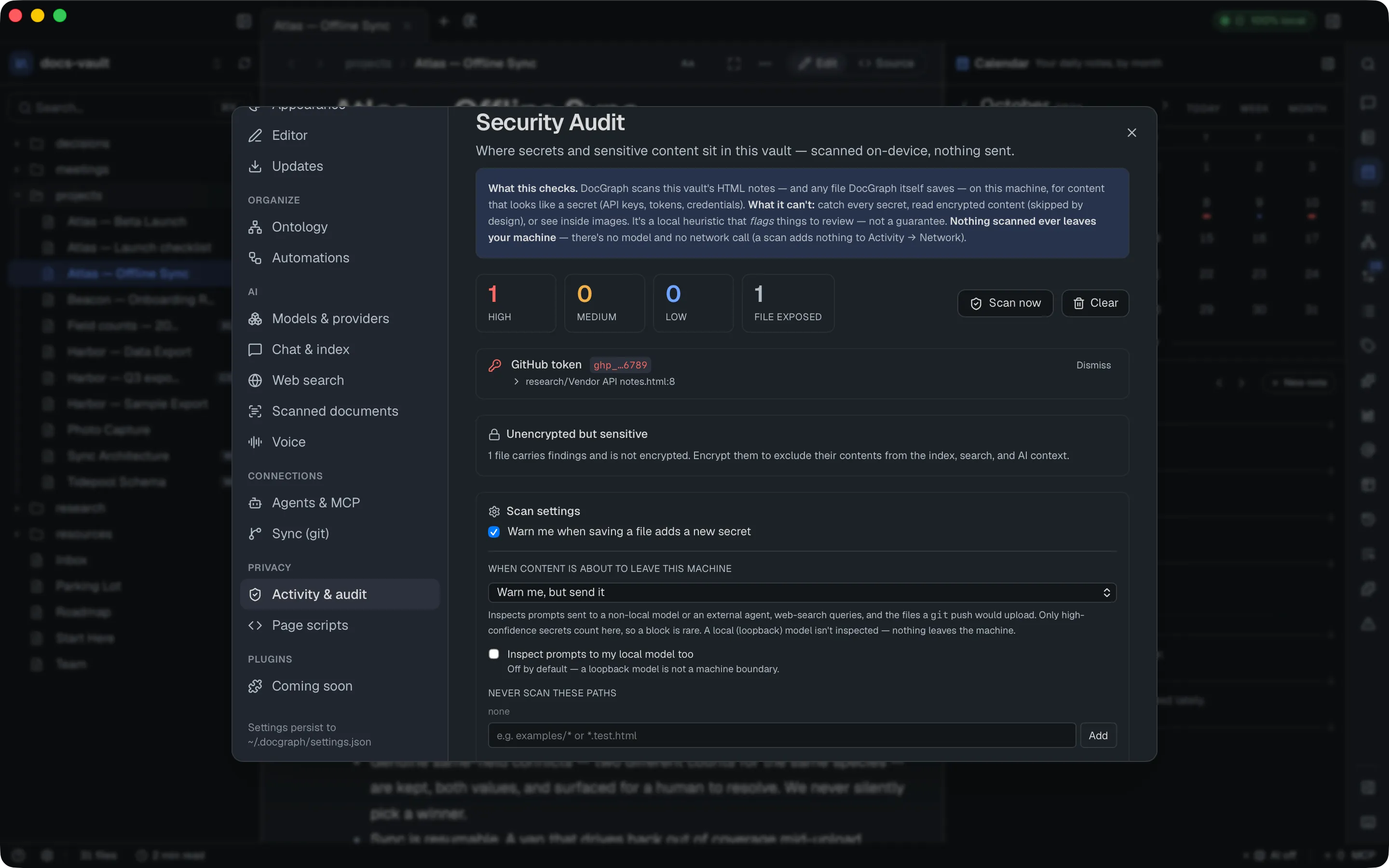Open Automations settings

point(340,258)
